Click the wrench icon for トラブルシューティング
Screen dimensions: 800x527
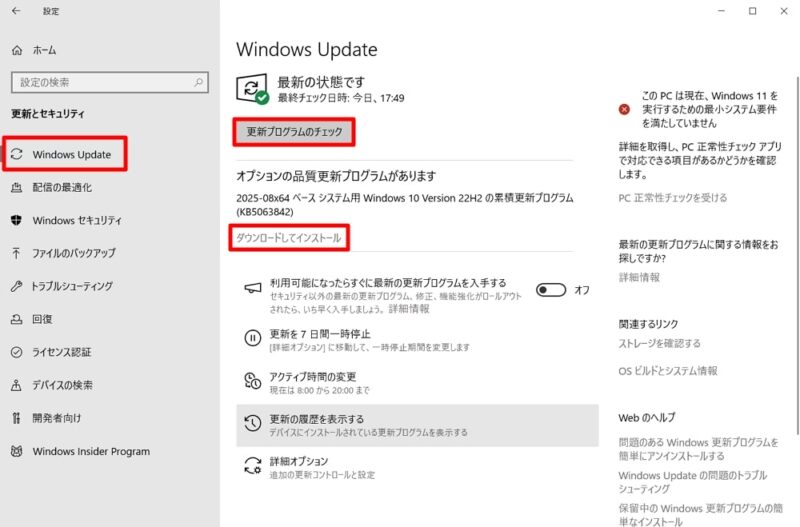tap(17, 286)
